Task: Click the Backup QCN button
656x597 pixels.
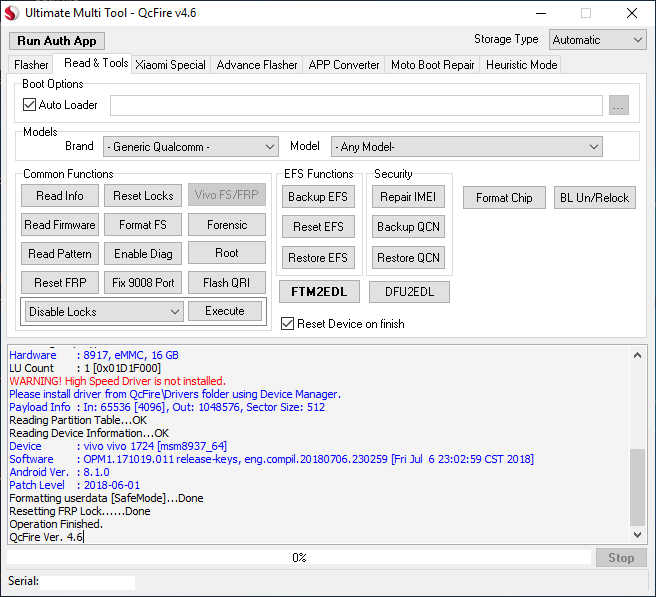Action: (x=408, y=227)
